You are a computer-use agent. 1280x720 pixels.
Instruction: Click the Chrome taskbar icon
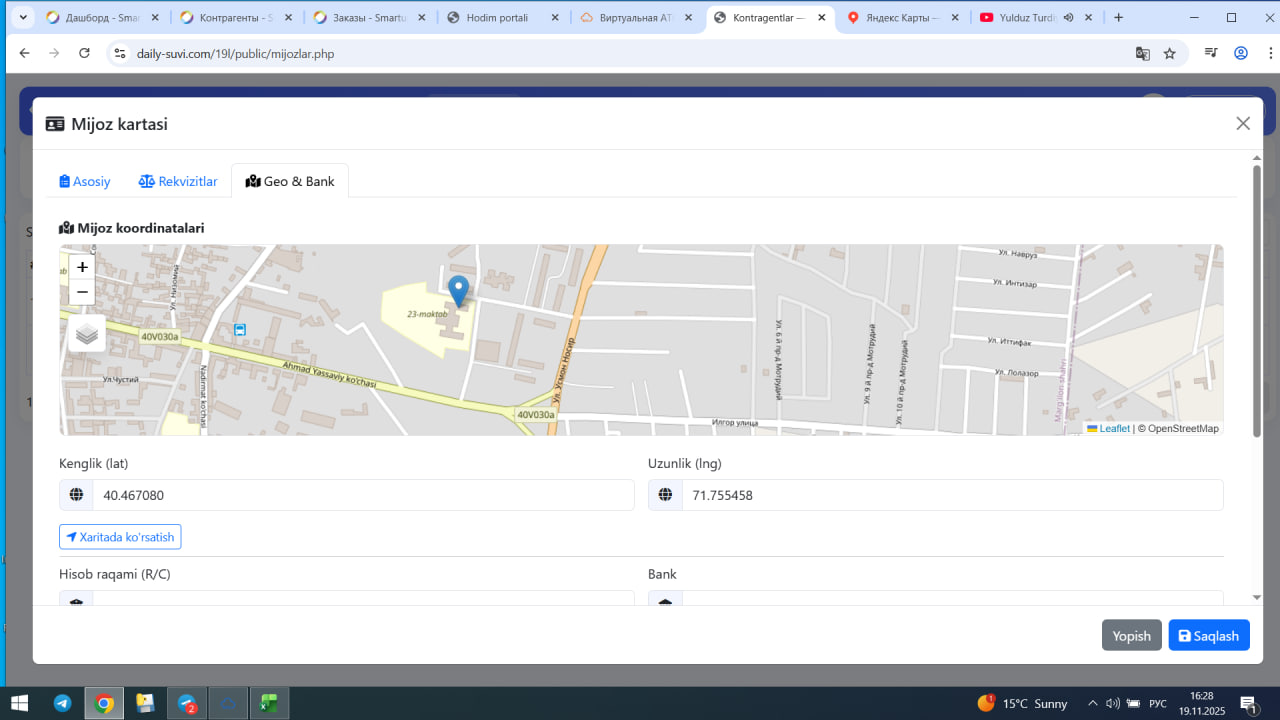point(104,703)
